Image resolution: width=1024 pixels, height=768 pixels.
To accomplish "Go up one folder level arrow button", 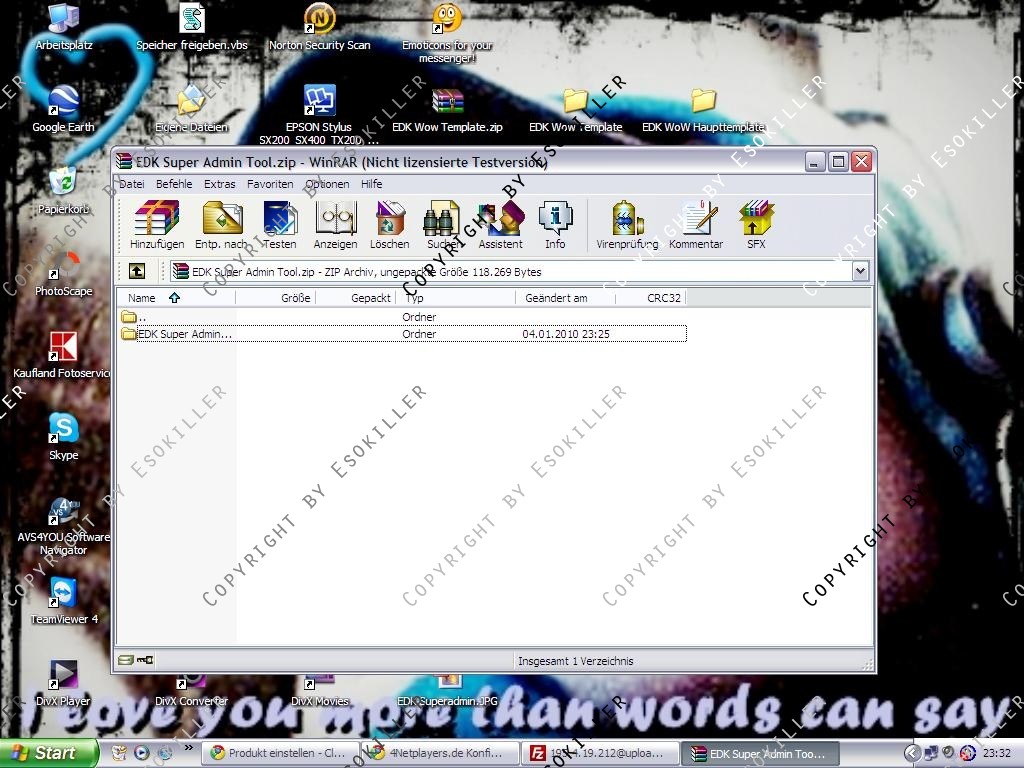I will tap(136, 271).
